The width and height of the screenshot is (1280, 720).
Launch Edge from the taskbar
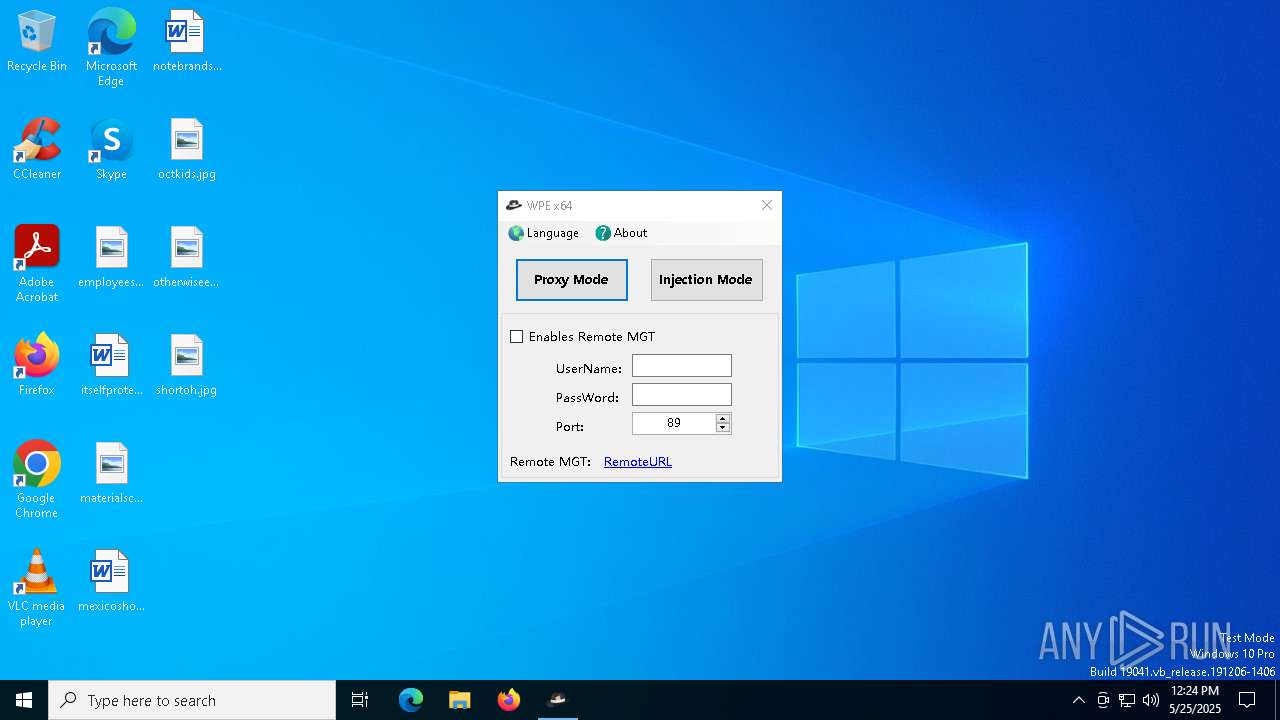click(x=411, y=700)
